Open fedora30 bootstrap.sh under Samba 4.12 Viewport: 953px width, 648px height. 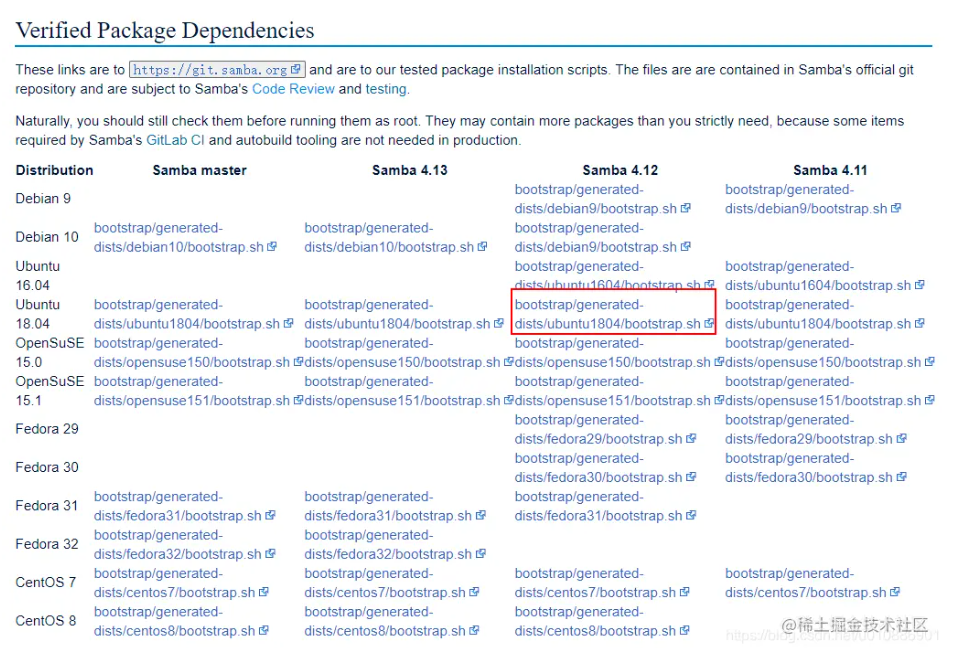[605, 467]
